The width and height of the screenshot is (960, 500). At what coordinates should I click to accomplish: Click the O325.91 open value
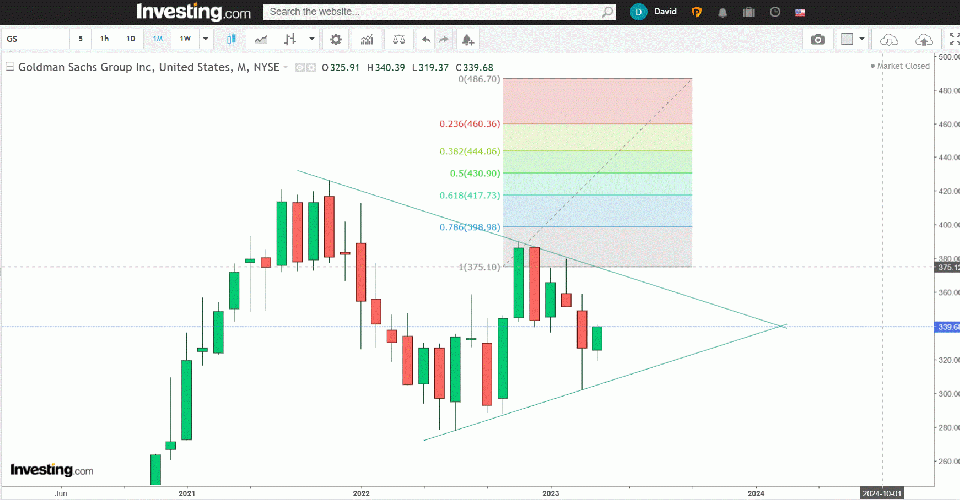340,68
